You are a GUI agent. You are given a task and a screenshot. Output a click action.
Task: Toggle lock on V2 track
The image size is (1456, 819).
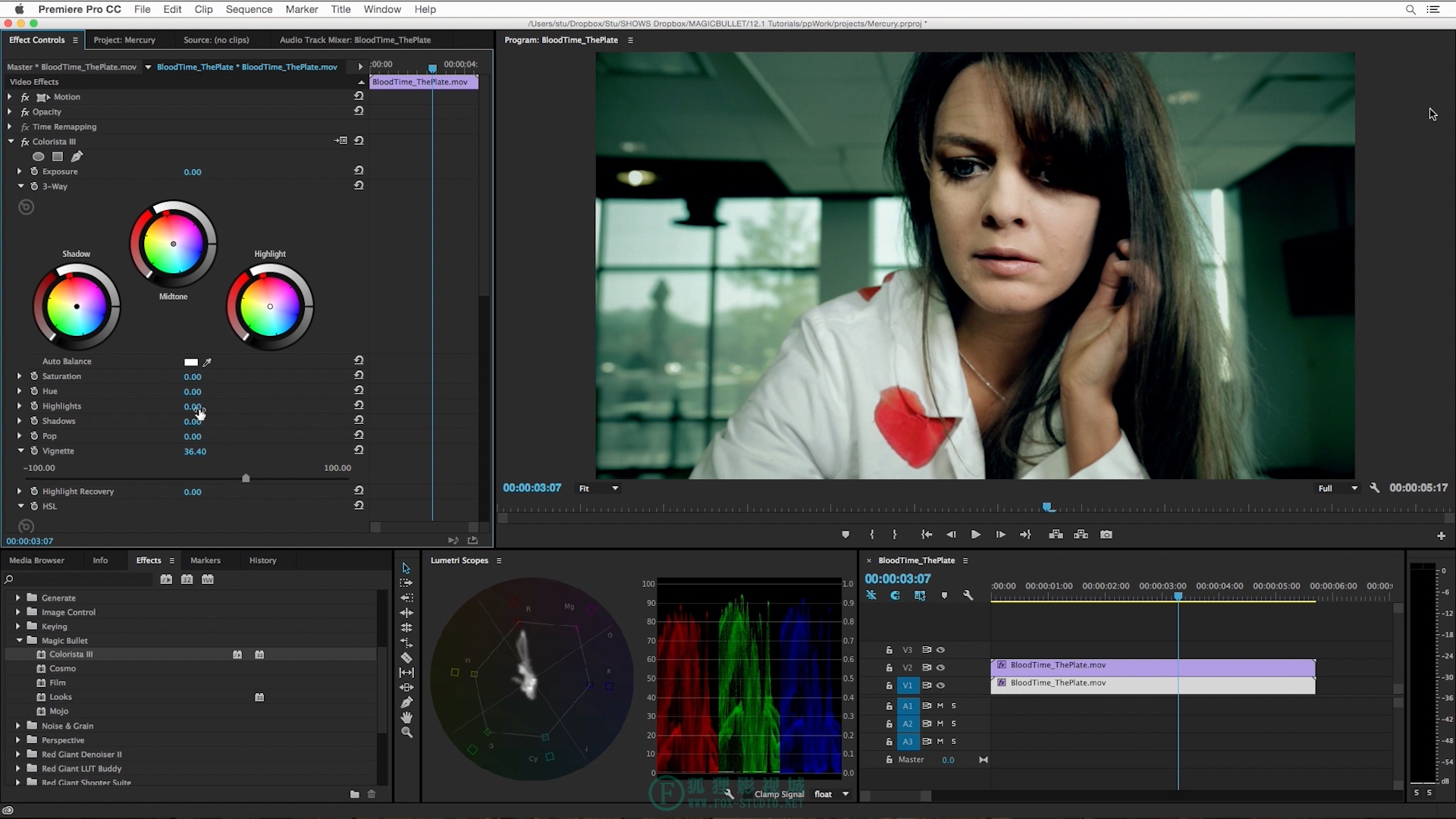[x=889, y=668]
